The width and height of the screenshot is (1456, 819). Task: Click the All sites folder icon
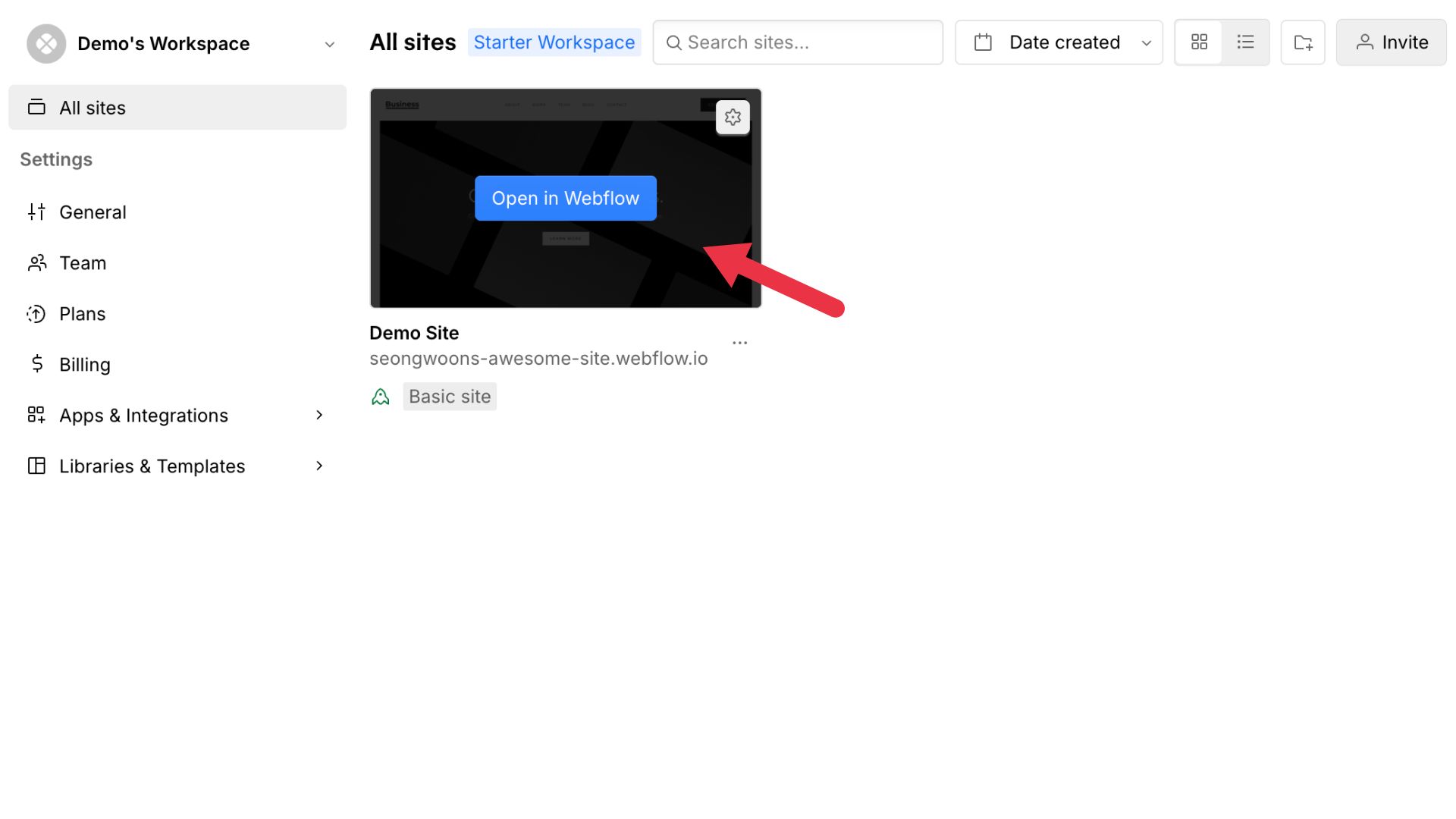click(36, 108)
